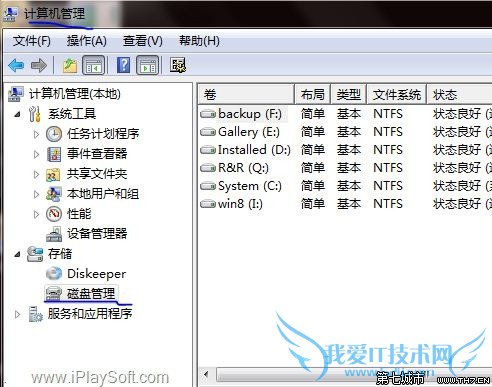The image size is (492, 387).
Task: Select the System (C:) volume row
Action: (x=345, y=186)
